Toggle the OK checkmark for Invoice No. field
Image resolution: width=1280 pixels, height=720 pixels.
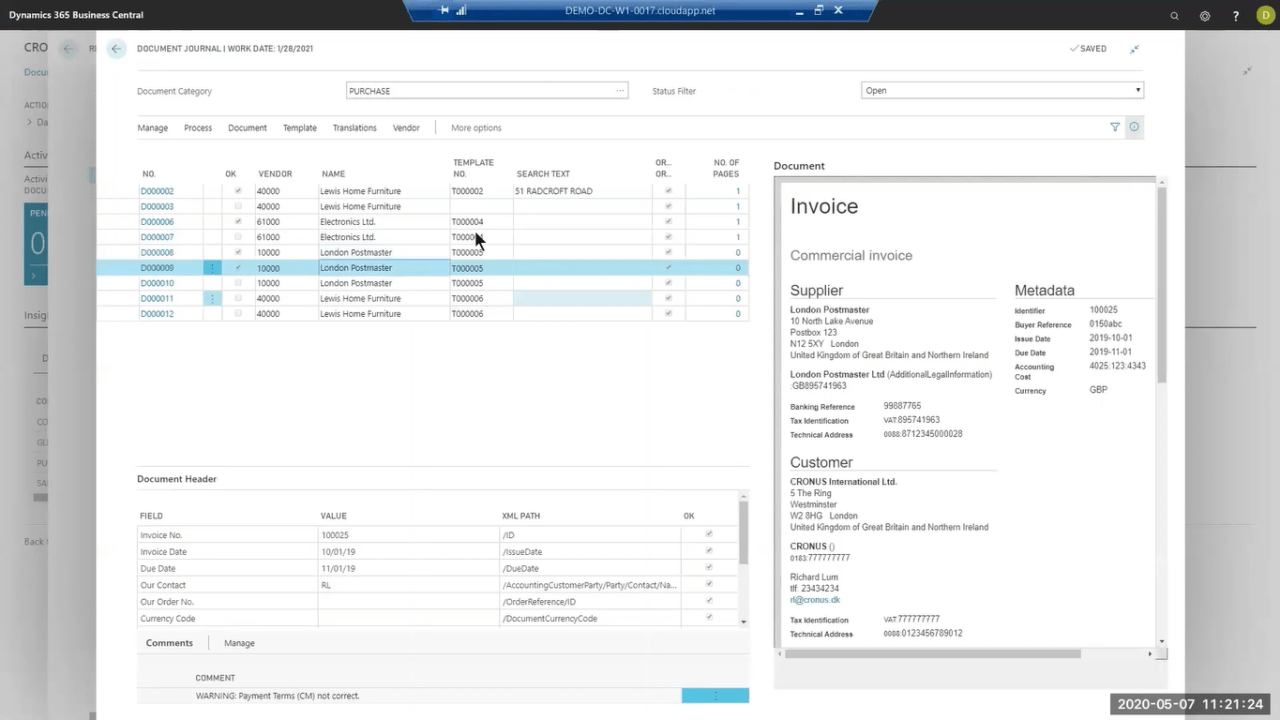pos(708,535)
